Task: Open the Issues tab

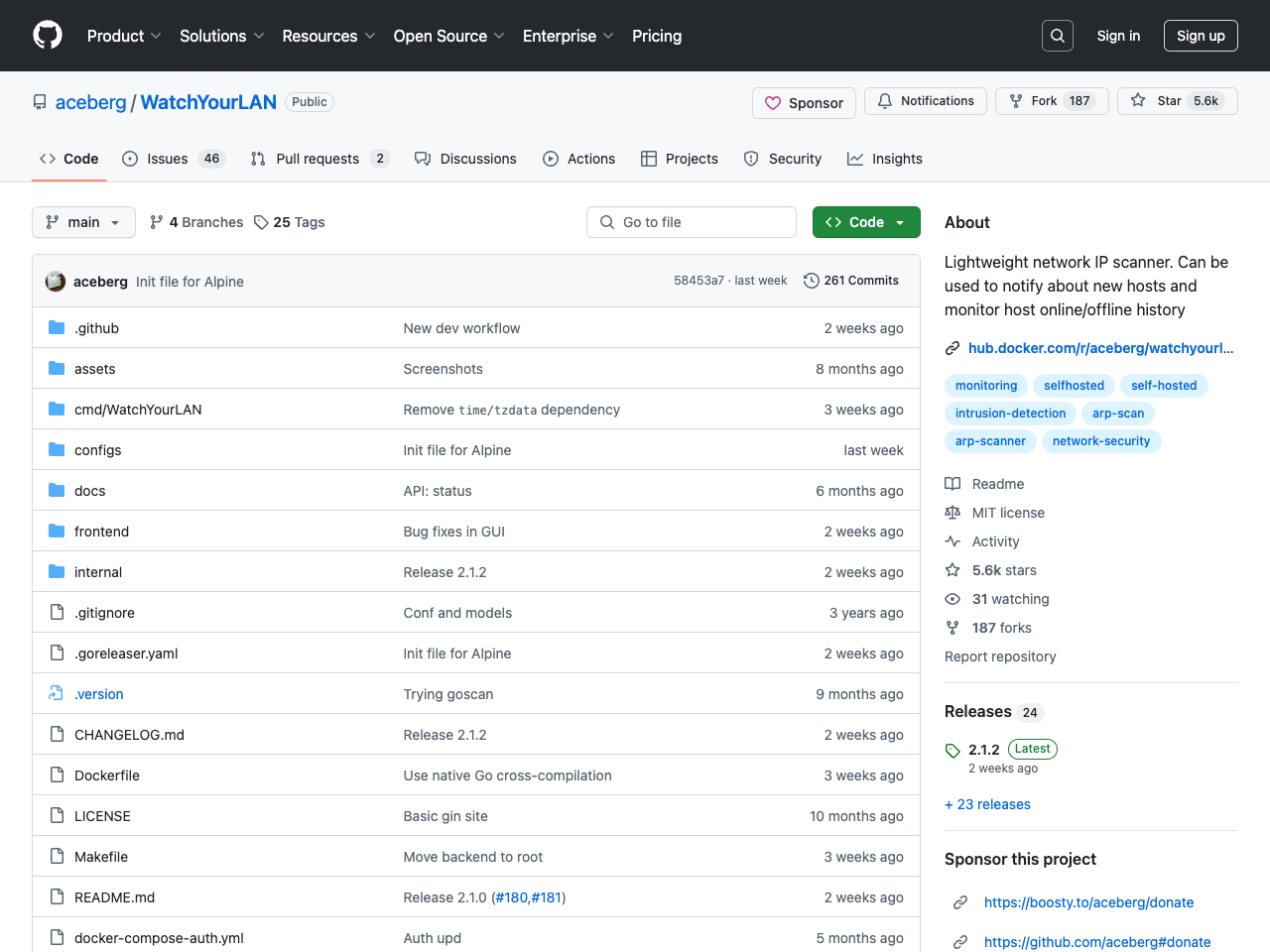Action: click(174, 159)
